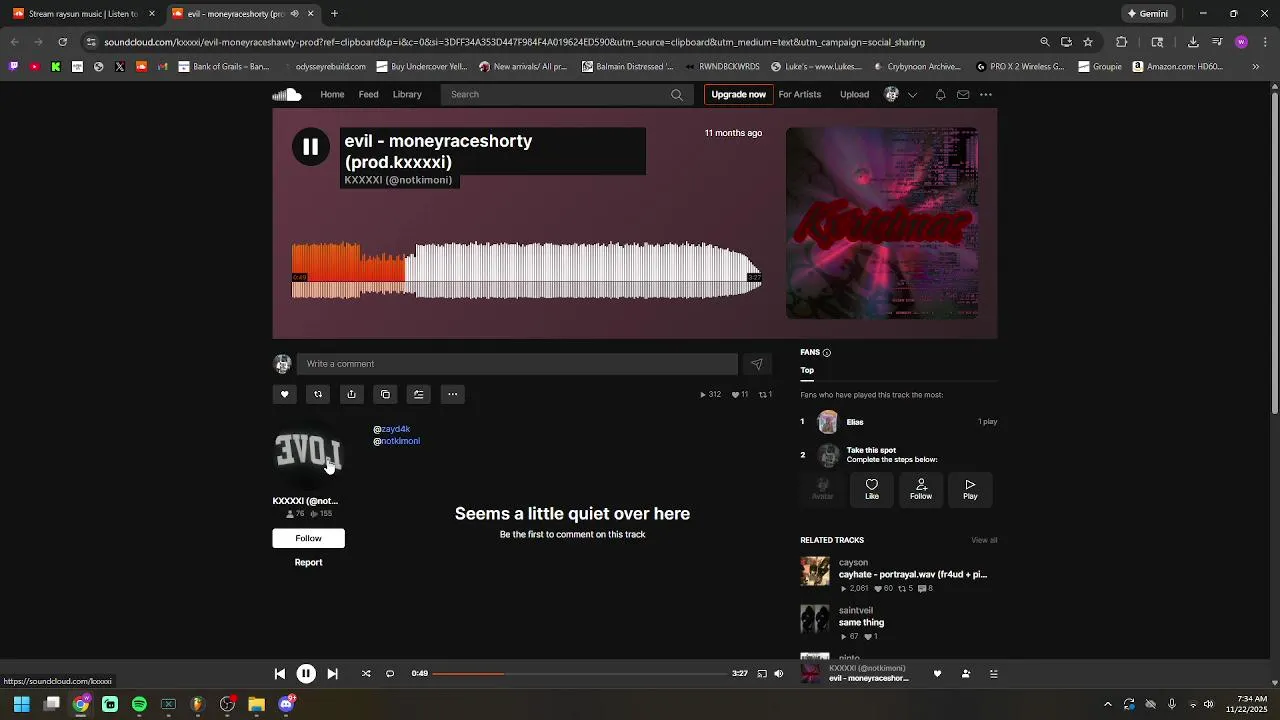Open fan Elias's profile

coord(855,422)
